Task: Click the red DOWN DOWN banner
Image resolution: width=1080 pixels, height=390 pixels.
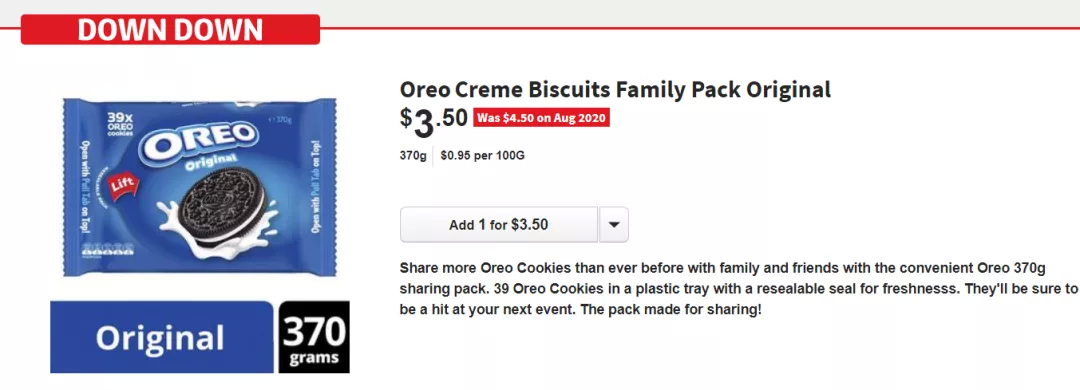Action: [170, 30]
